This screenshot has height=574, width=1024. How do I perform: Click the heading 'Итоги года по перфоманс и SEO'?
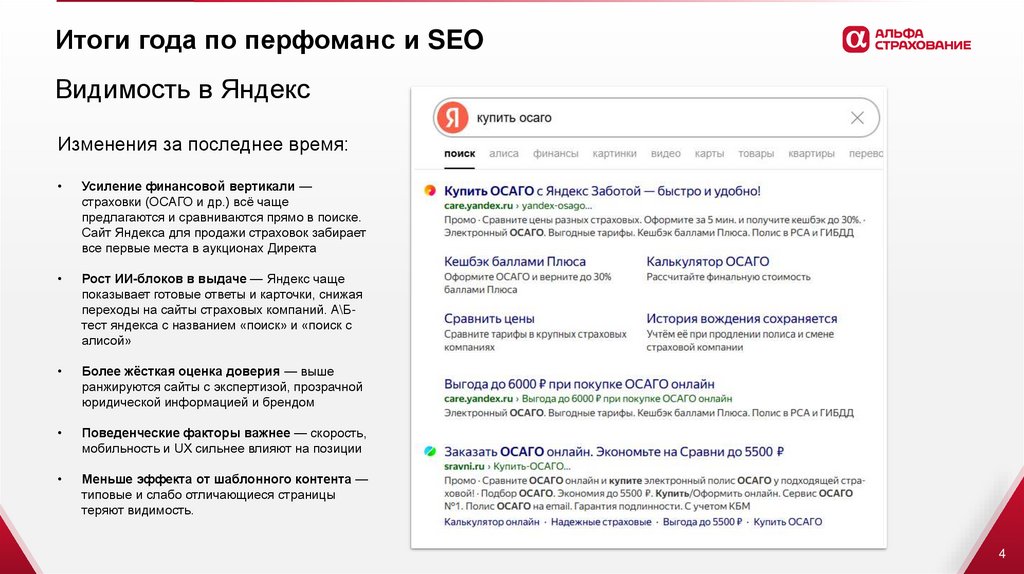tap(269, 40)
